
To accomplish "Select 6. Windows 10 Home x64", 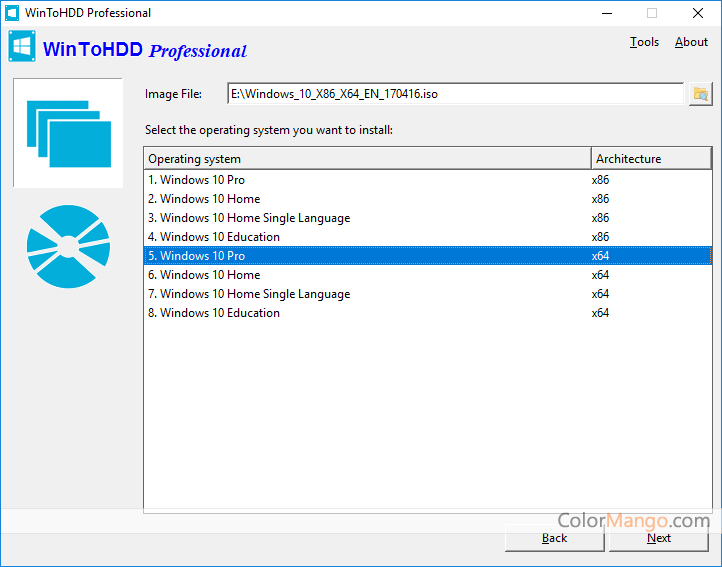I will (210, 275).
